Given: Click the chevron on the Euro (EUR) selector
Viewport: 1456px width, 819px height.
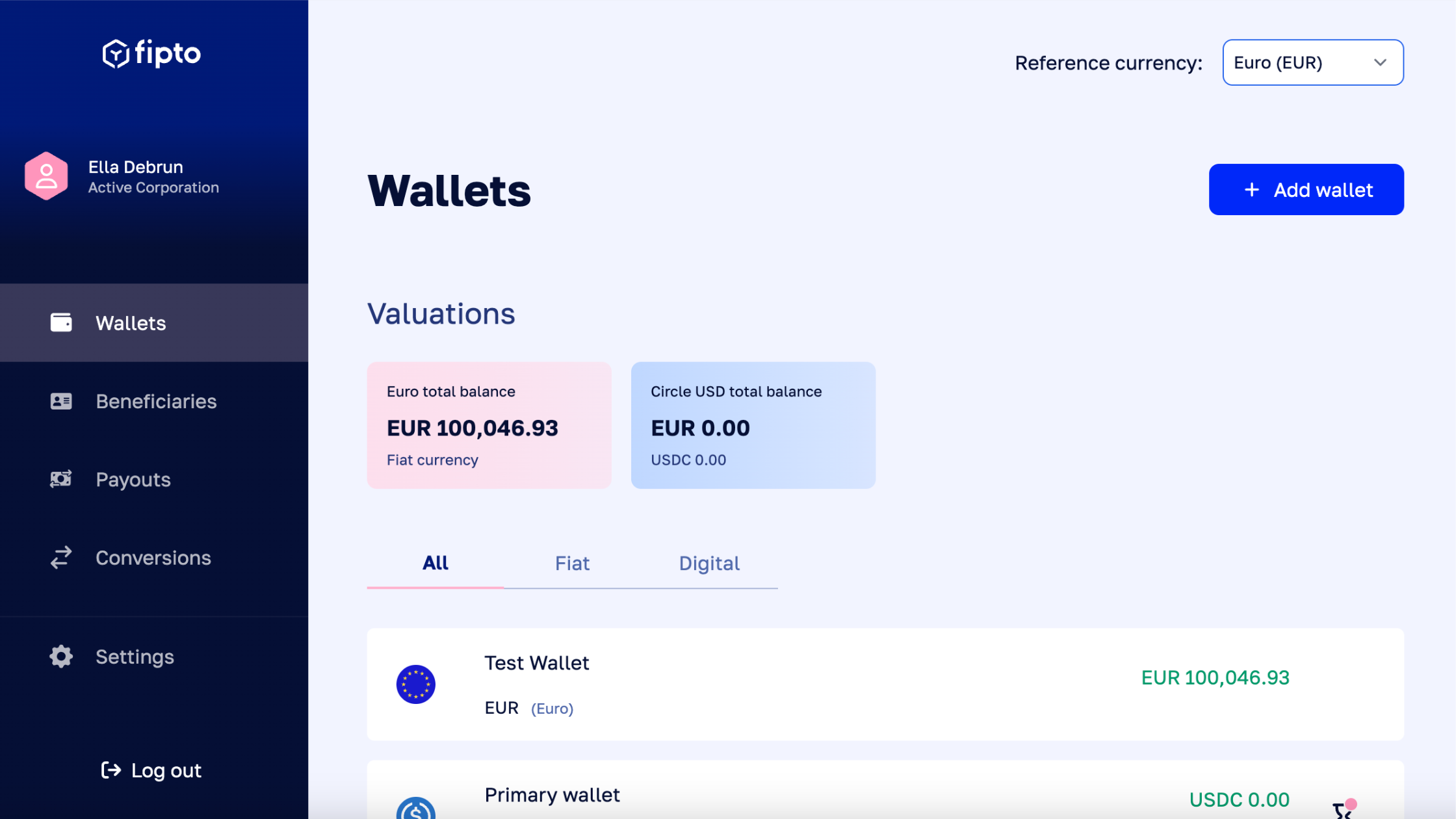Looking at the screenshot, I should [x=1381, y=62].
